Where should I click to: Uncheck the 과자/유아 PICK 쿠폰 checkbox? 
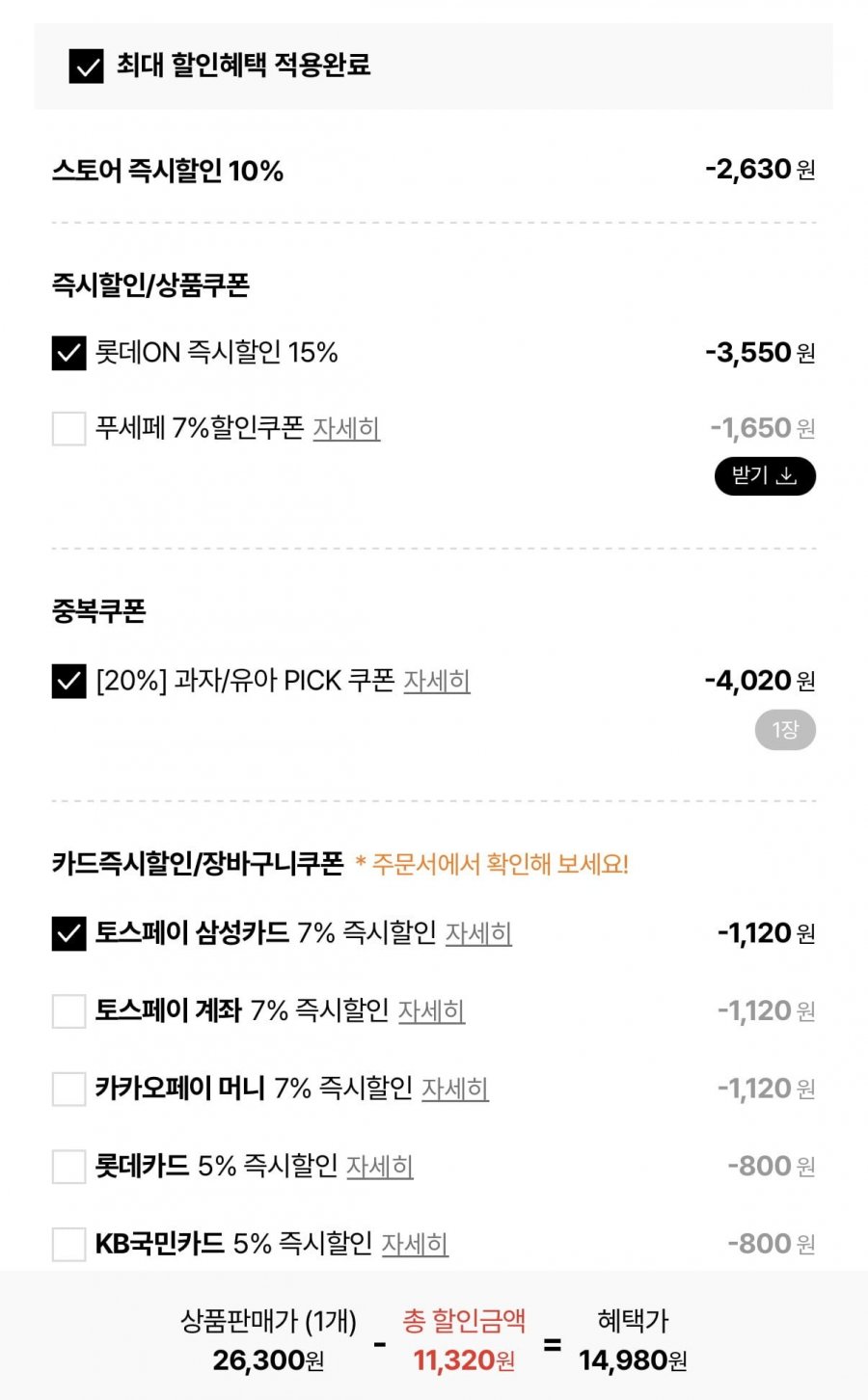[69, 682]
